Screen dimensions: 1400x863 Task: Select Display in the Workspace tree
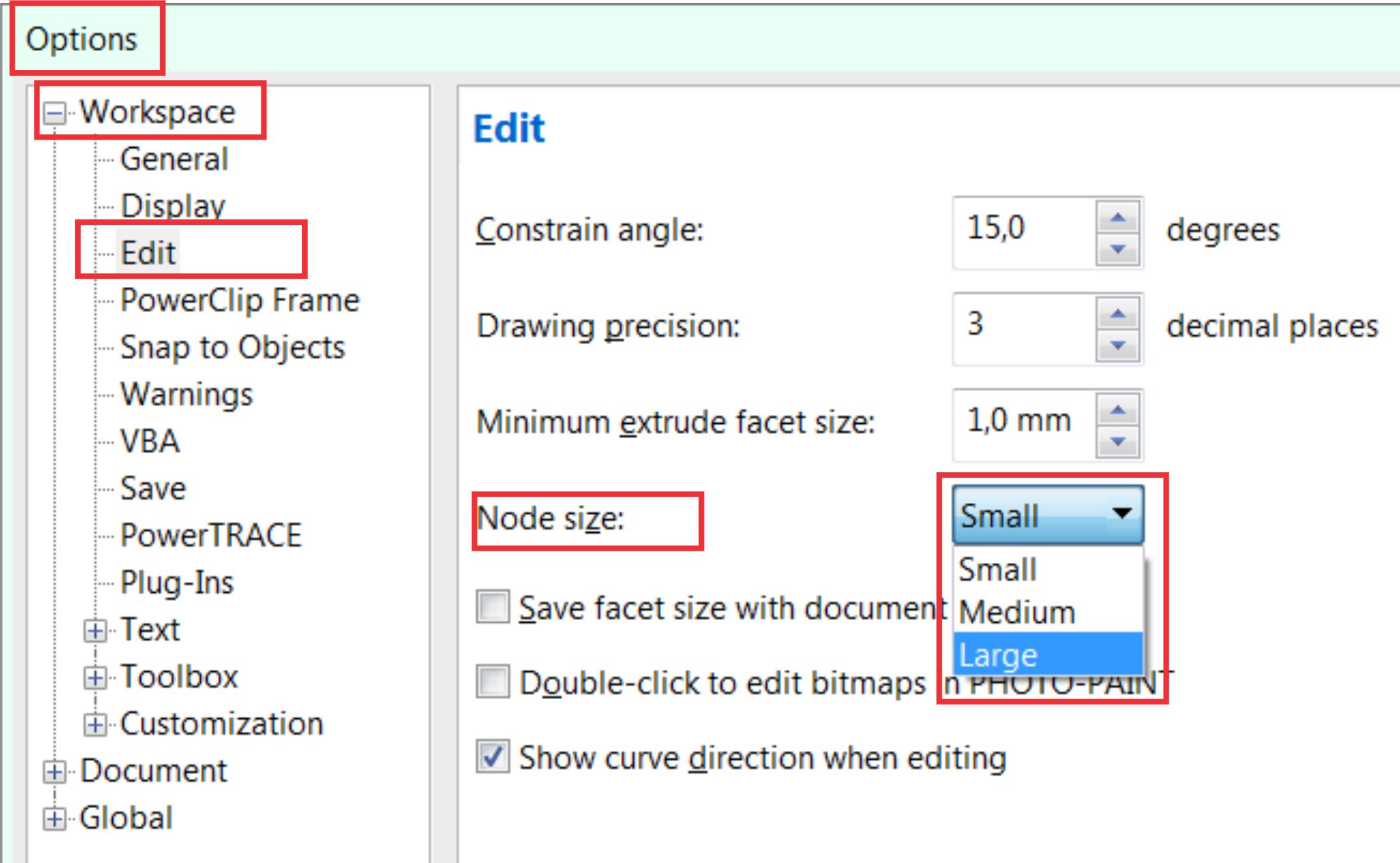[172, 205]
